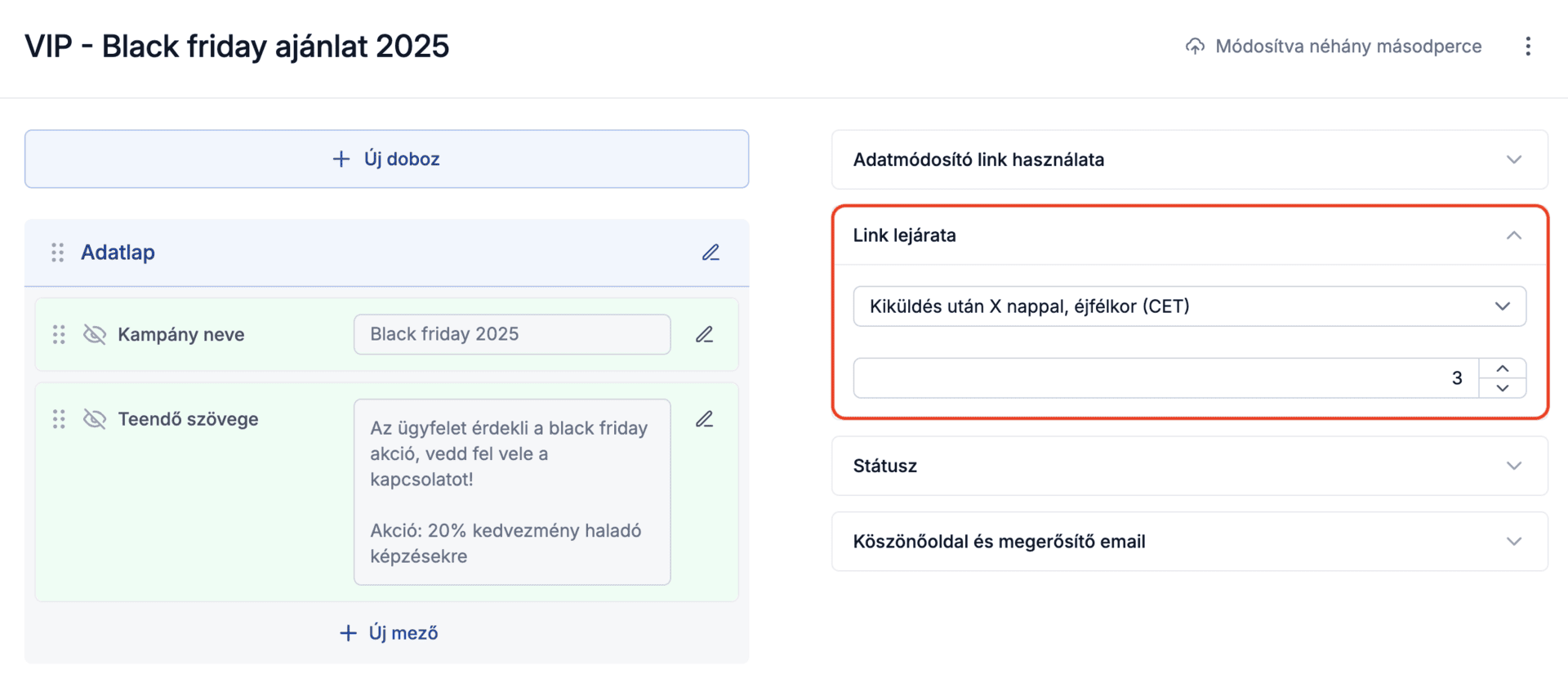
Task: Toggle visibility of Kampány neve field
Action: [95, 334]
